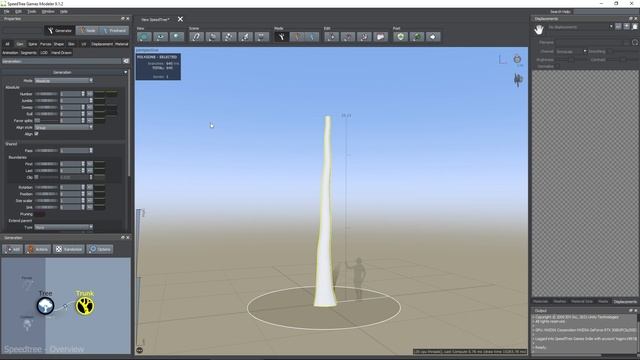Close the Generation panel

click(127, 237)
